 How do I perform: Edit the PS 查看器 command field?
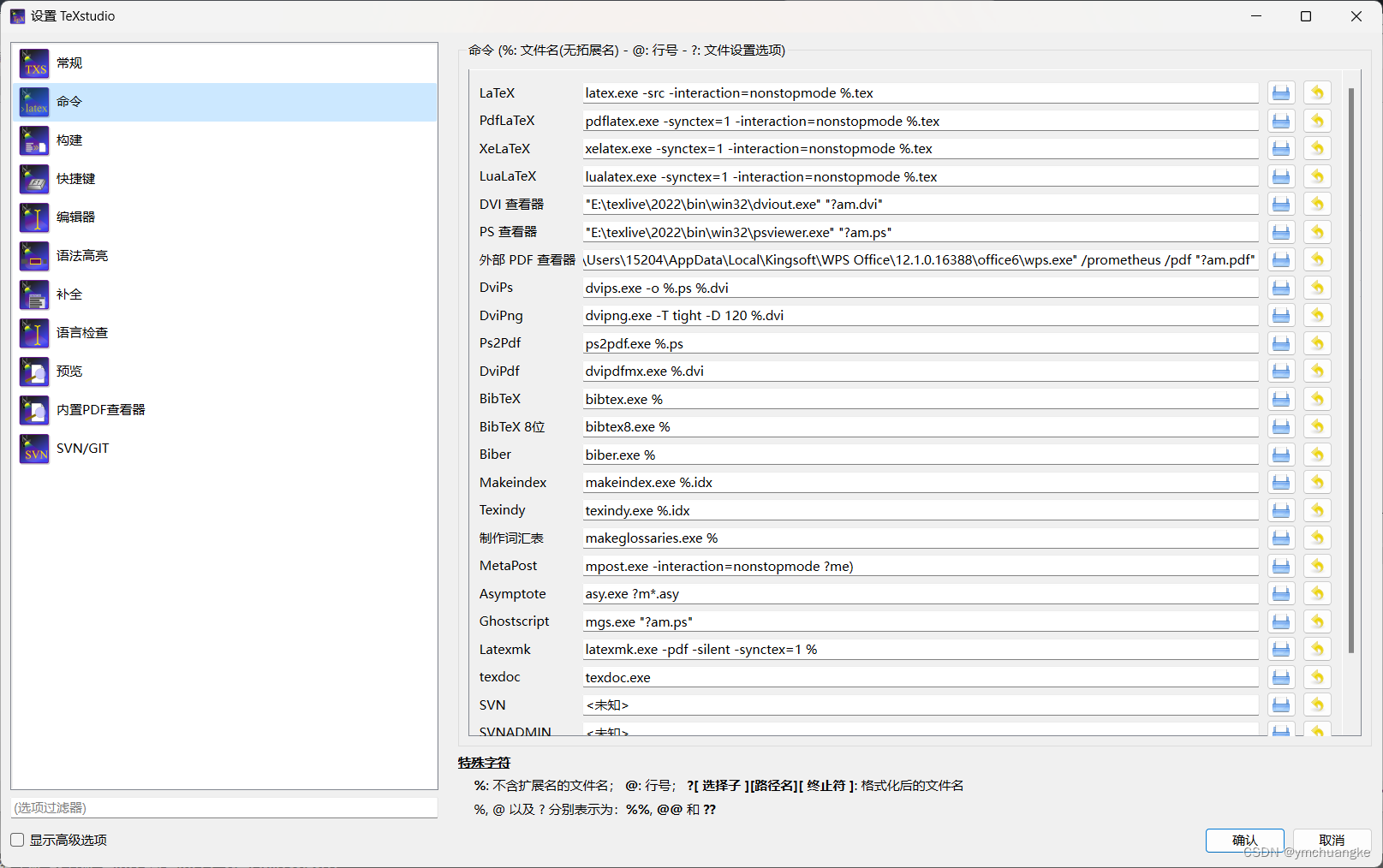pyautogui.click(x=921, y=232)
